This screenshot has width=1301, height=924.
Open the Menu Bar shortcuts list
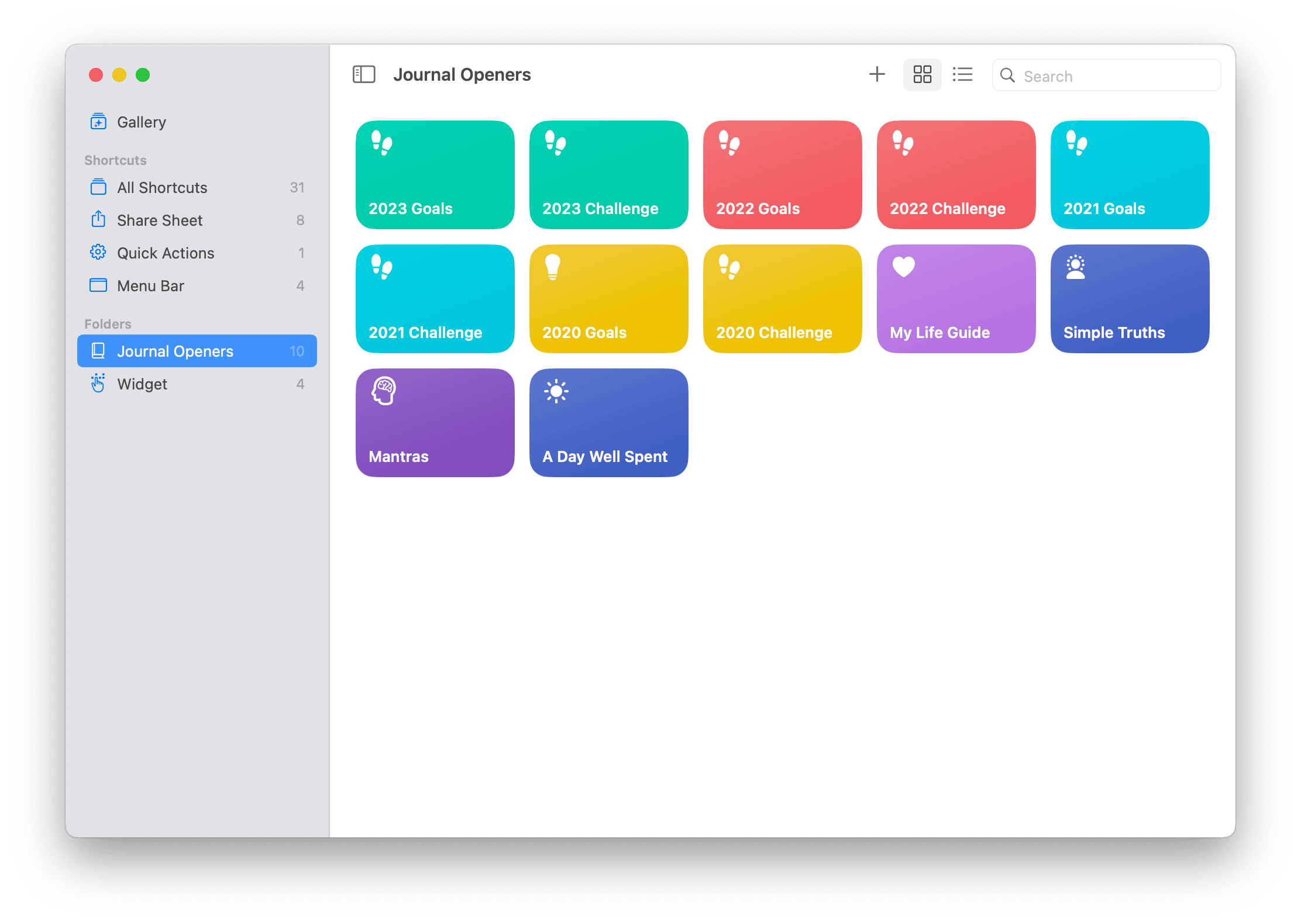(150, 286)
